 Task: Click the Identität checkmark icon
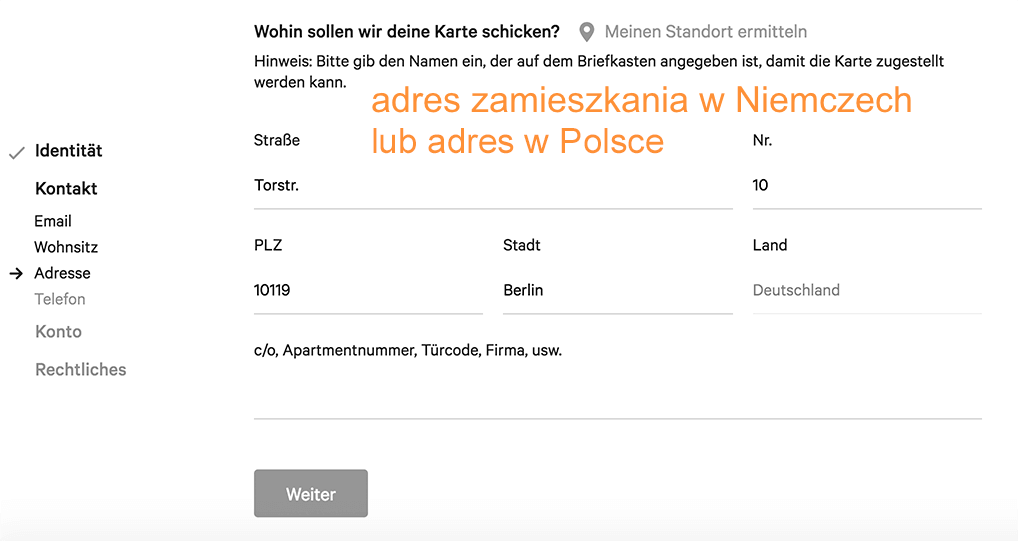pyautogui.click(x=17, y=153)
